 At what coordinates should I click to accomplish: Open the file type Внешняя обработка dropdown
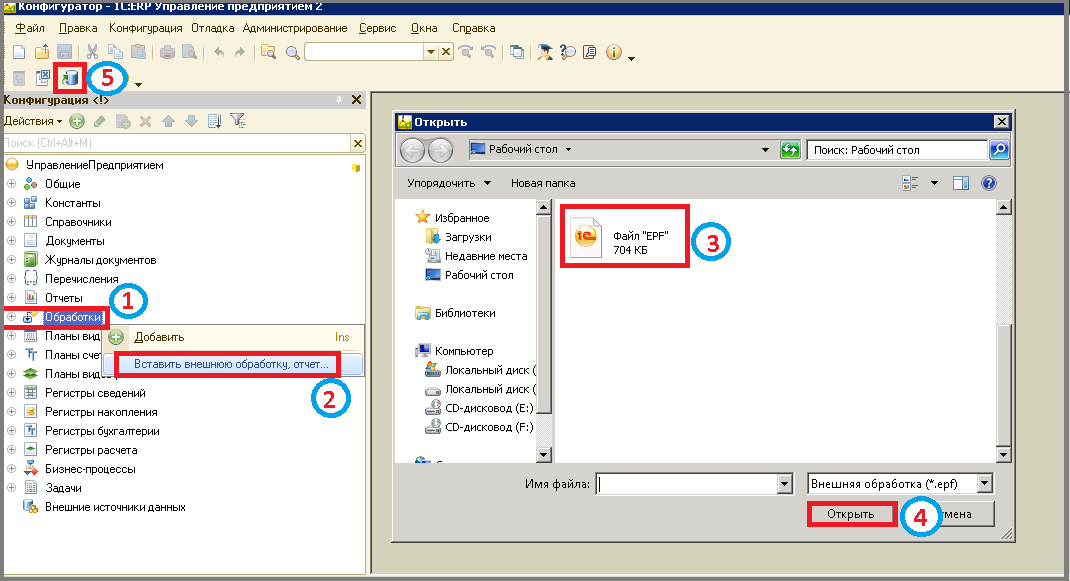pyautogui.click(x=984, y=484)
